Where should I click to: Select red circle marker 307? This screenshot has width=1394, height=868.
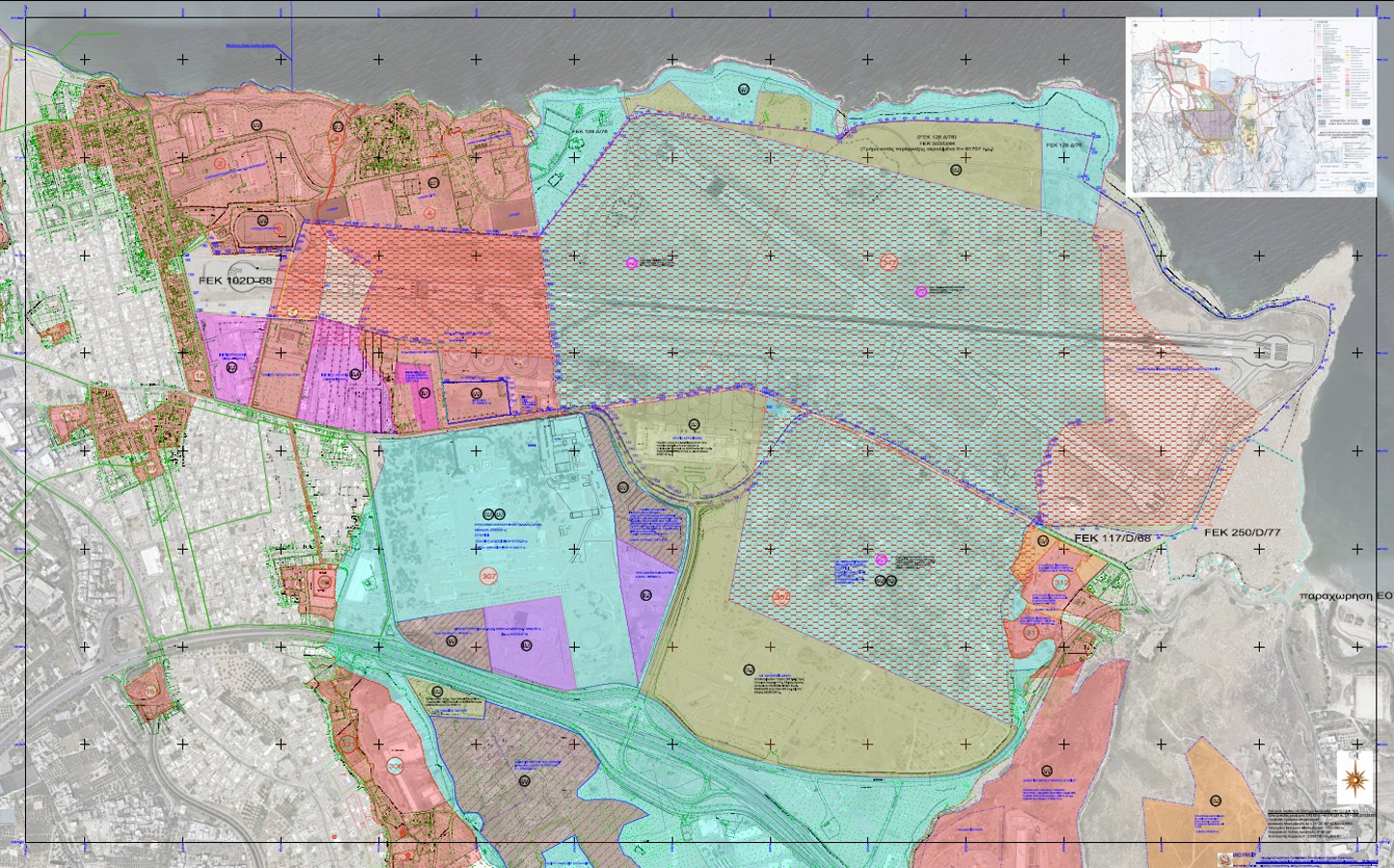[x=488, y=576]
